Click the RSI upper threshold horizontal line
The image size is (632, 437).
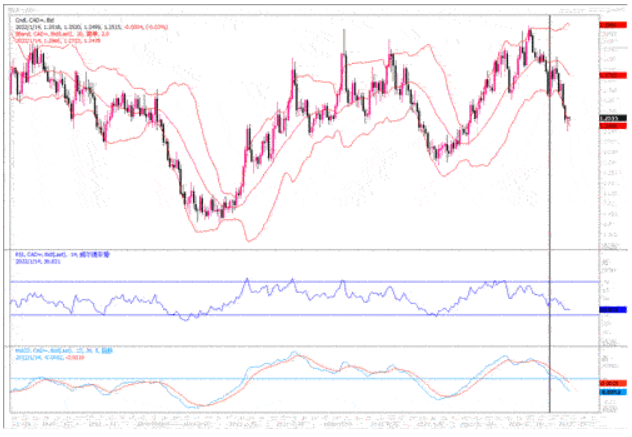pos(300,282)
